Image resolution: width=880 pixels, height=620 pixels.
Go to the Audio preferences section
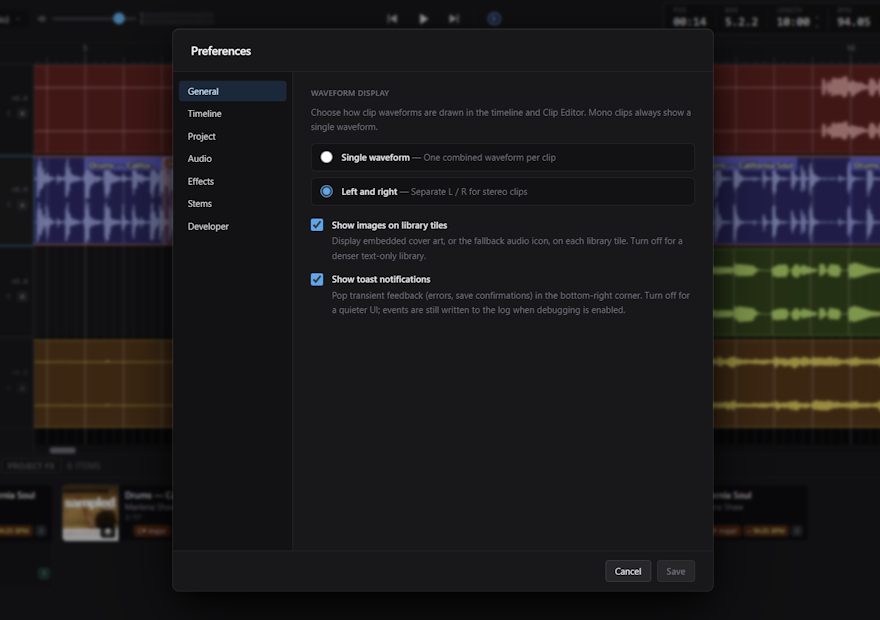(x=232, y=159)
